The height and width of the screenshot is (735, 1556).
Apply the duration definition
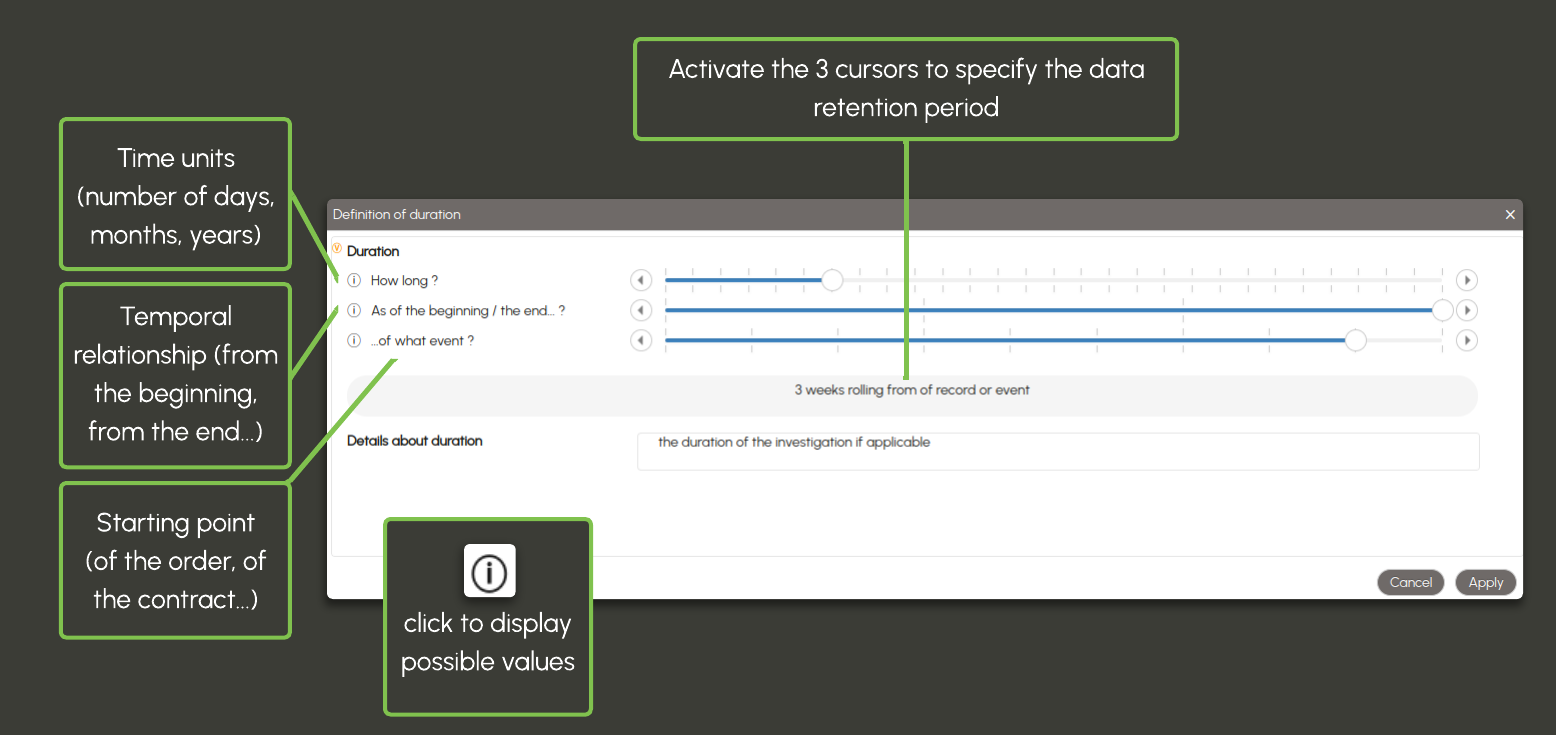[x=1485, y=583]
